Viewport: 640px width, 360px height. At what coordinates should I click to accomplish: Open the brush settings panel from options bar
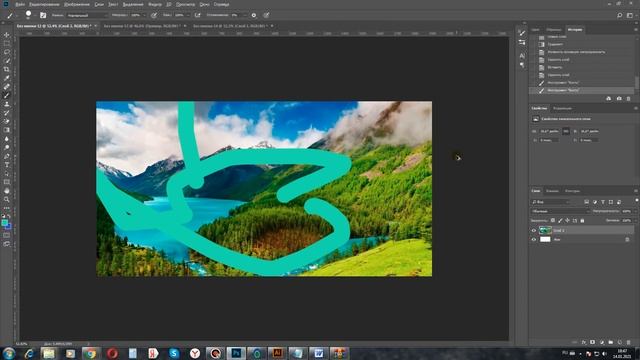tap(43, 15)
